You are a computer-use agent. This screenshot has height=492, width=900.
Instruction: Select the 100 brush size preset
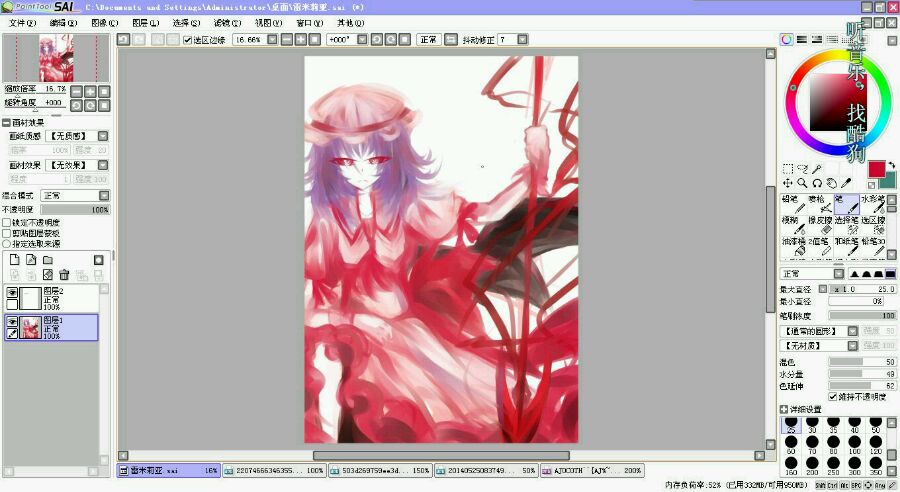pyautogui.click(x=855, y=444)
